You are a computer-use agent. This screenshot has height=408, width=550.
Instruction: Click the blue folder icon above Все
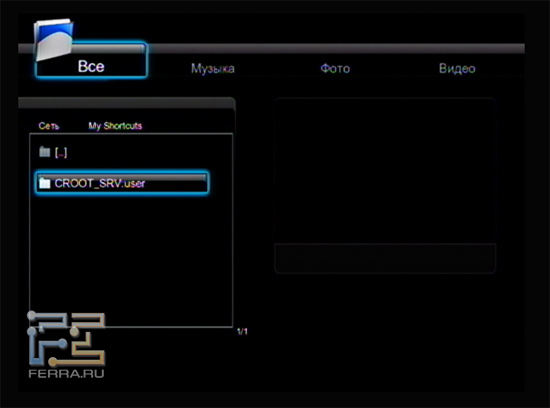pos(54,40)
